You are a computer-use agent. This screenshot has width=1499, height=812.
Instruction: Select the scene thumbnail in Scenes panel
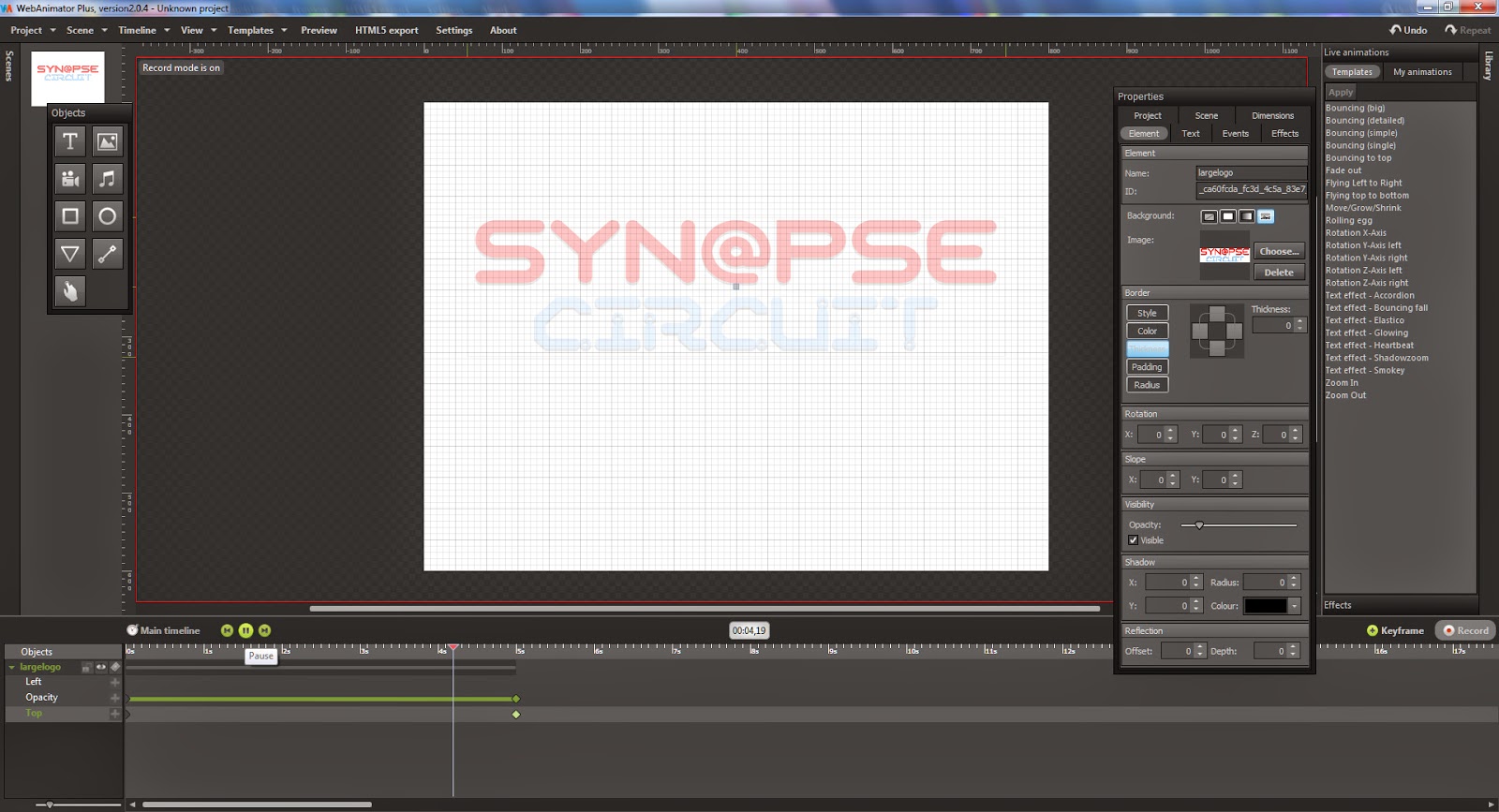coord(67,78)
